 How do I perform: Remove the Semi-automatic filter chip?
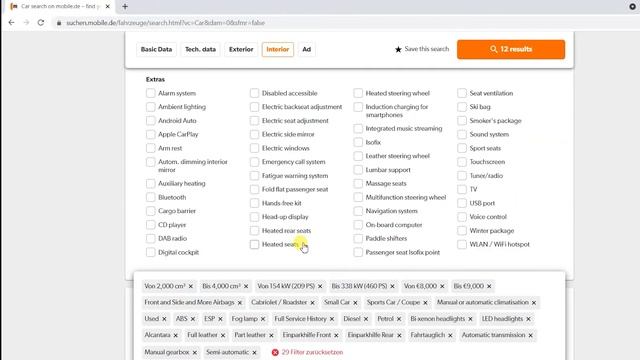click(x=254, y=352)
